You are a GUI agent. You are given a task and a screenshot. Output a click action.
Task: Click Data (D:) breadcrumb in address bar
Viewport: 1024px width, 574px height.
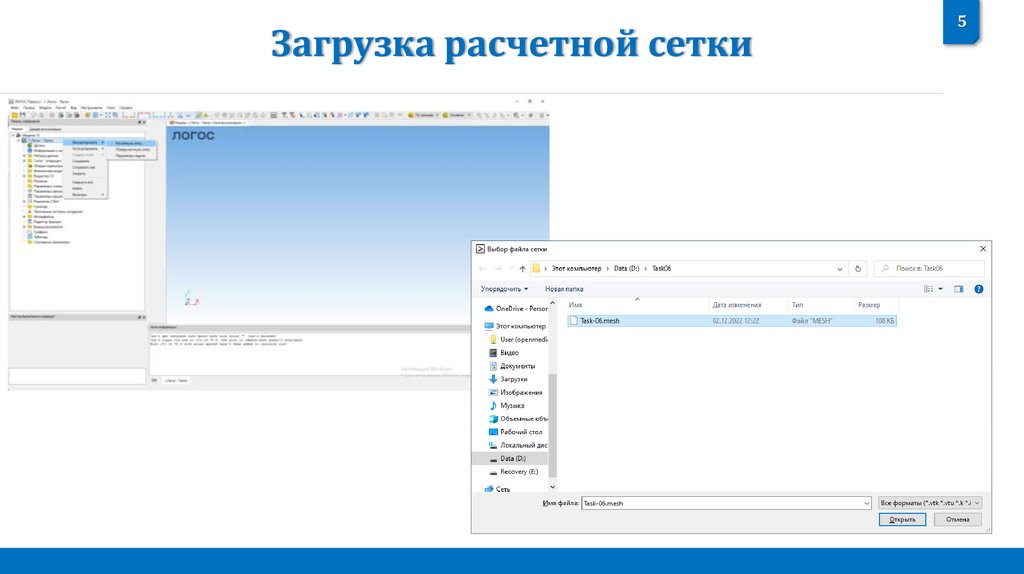click(x=626, y=268)
